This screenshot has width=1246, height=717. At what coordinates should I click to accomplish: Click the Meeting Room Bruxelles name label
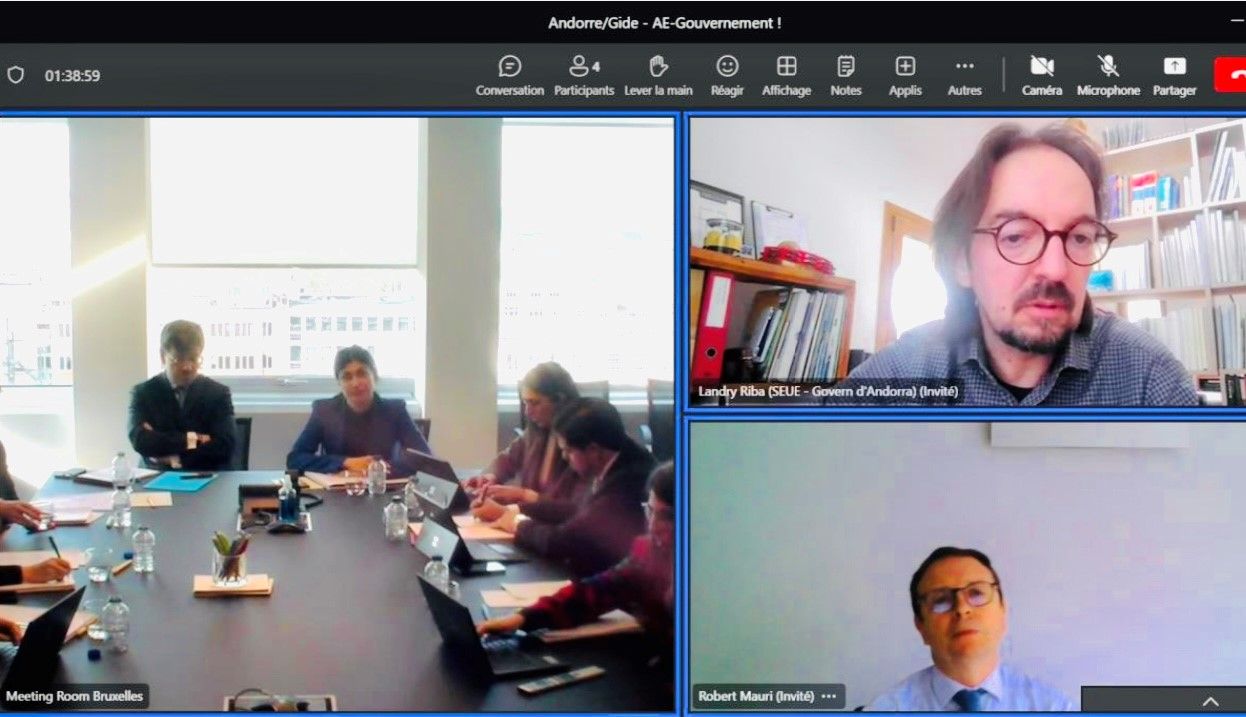coord(75,696)
